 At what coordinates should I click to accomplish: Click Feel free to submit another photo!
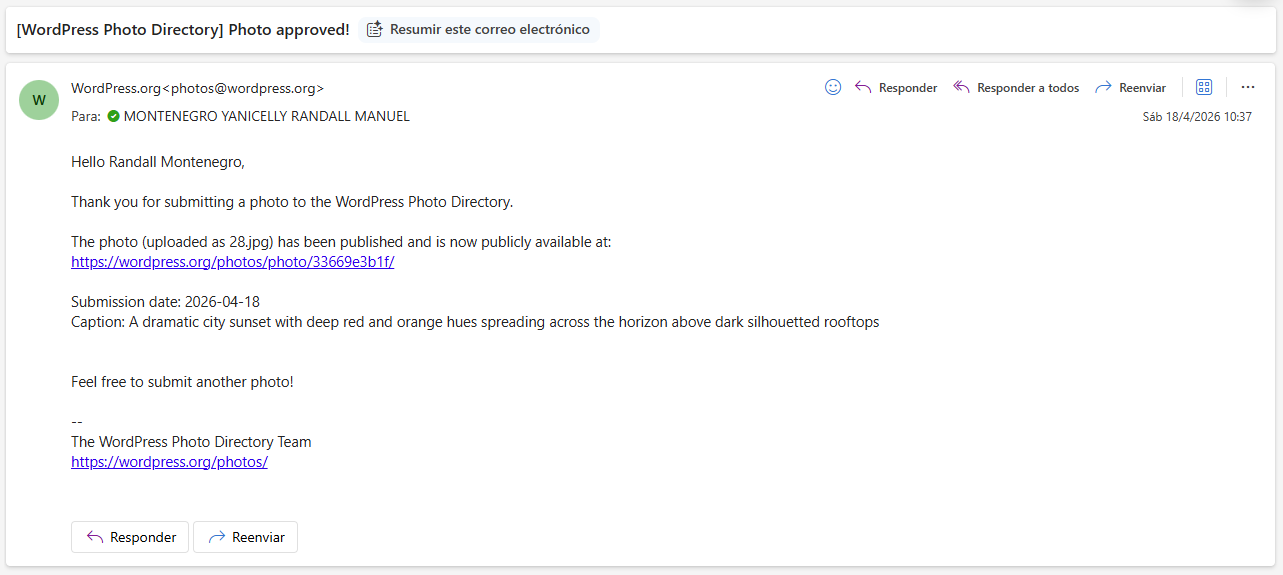pos(182,382)
